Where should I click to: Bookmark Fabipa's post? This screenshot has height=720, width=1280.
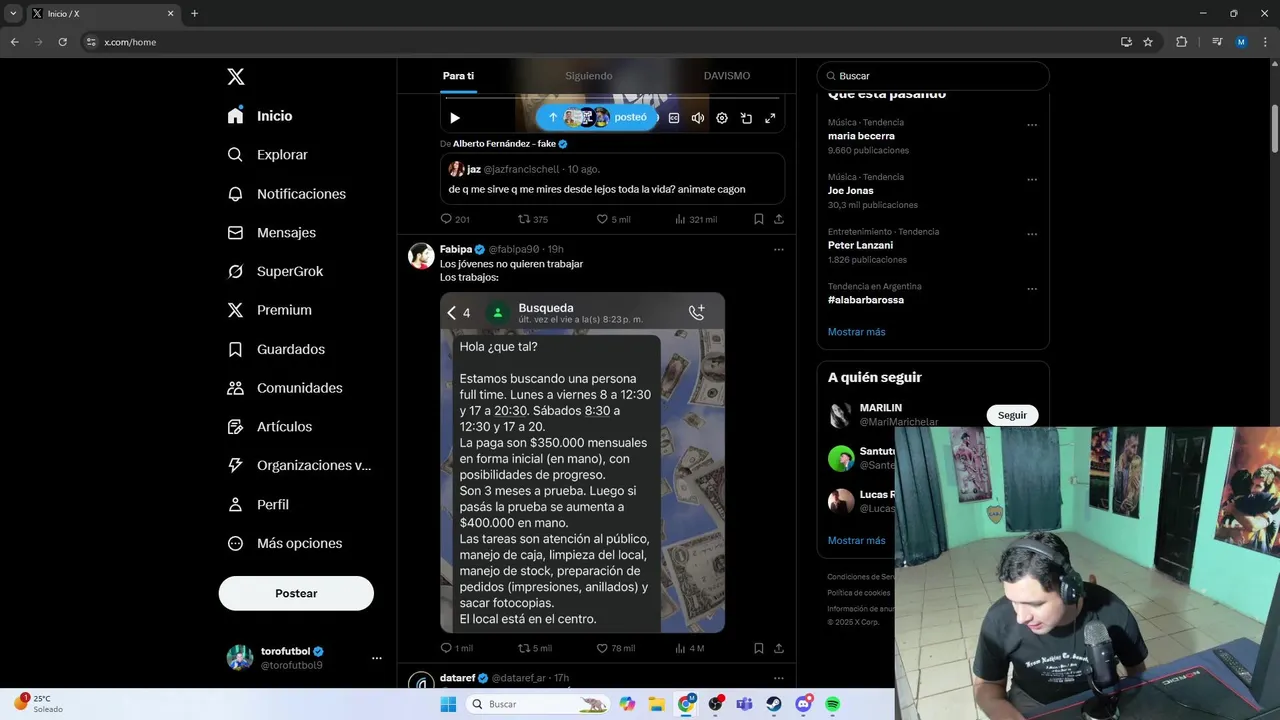click(759, 648)
